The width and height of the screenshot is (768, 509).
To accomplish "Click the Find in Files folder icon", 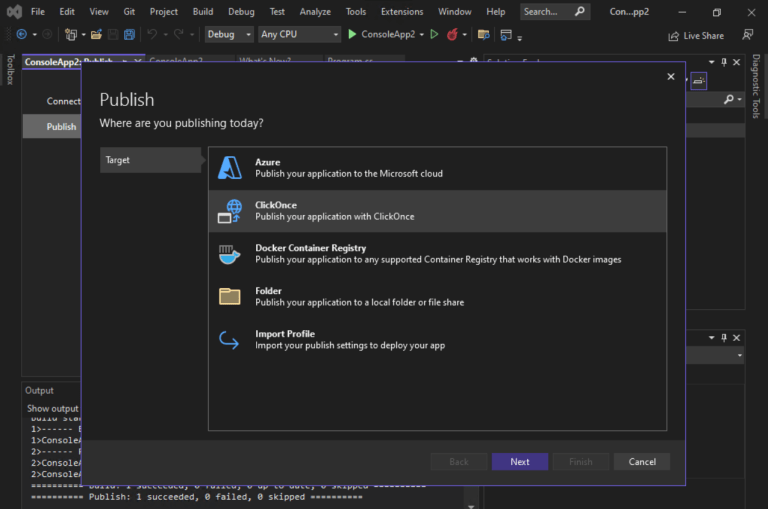I will coord(483,34).
